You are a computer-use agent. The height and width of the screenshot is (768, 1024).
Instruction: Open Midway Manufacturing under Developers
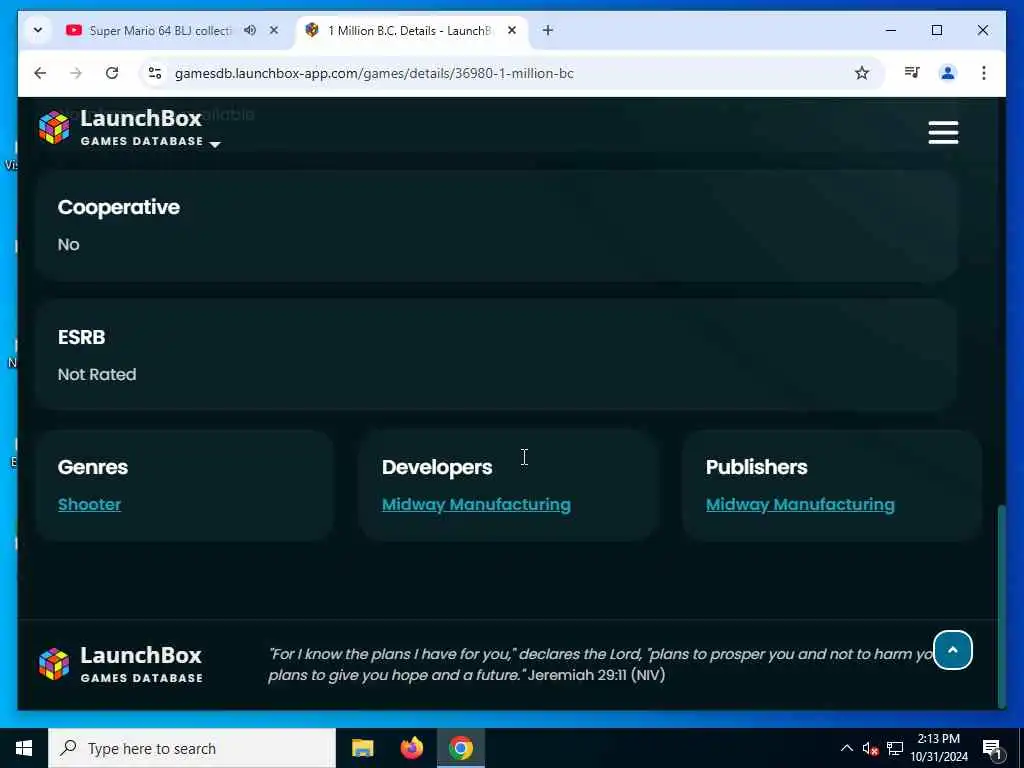click(476, 504)
